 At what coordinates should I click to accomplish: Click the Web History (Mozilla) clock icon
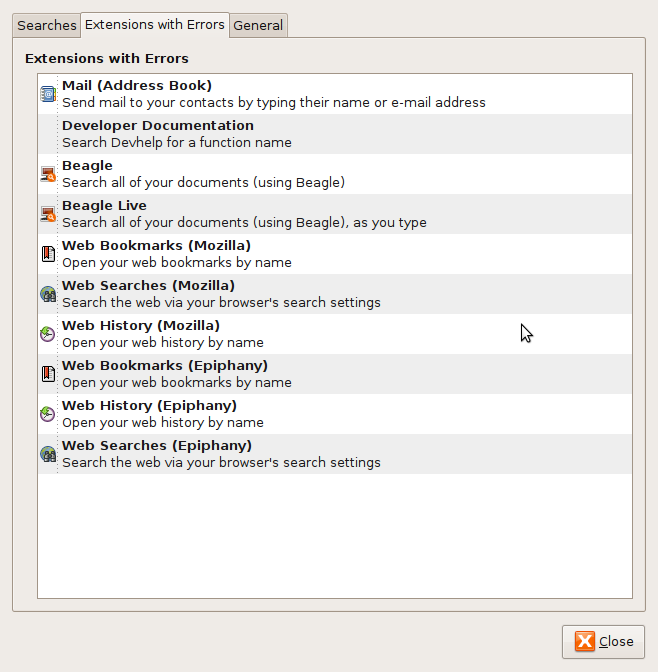(x=48, y=334)
